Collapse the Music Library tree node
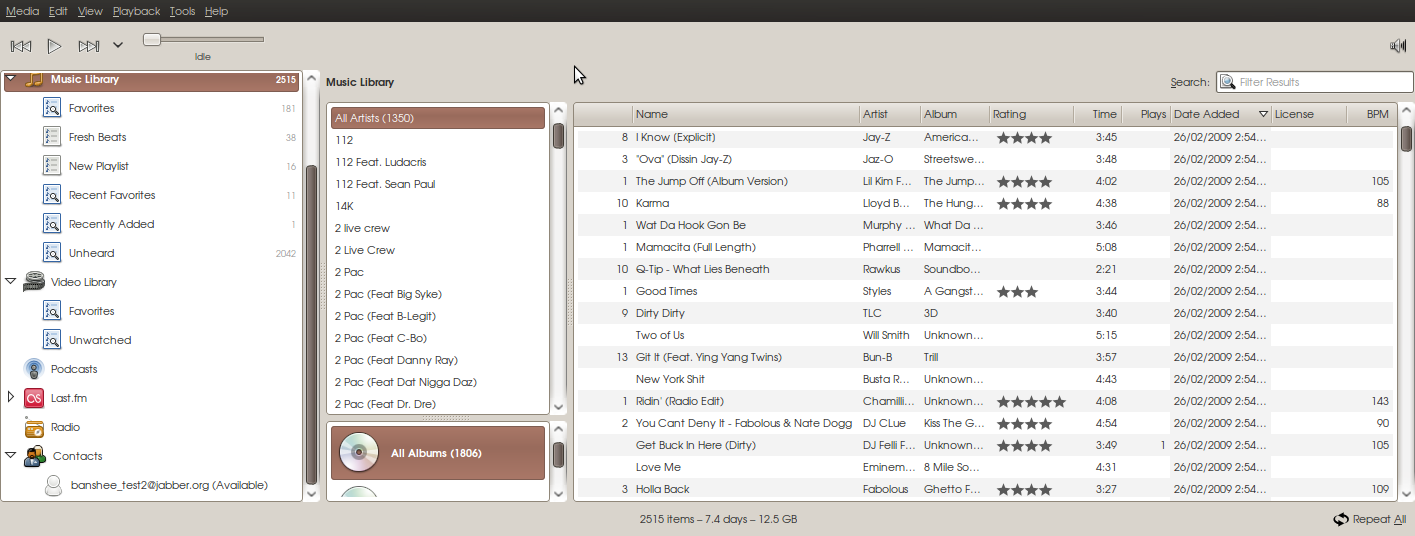This screenshot has width=1415, height=536. point(11,79)
